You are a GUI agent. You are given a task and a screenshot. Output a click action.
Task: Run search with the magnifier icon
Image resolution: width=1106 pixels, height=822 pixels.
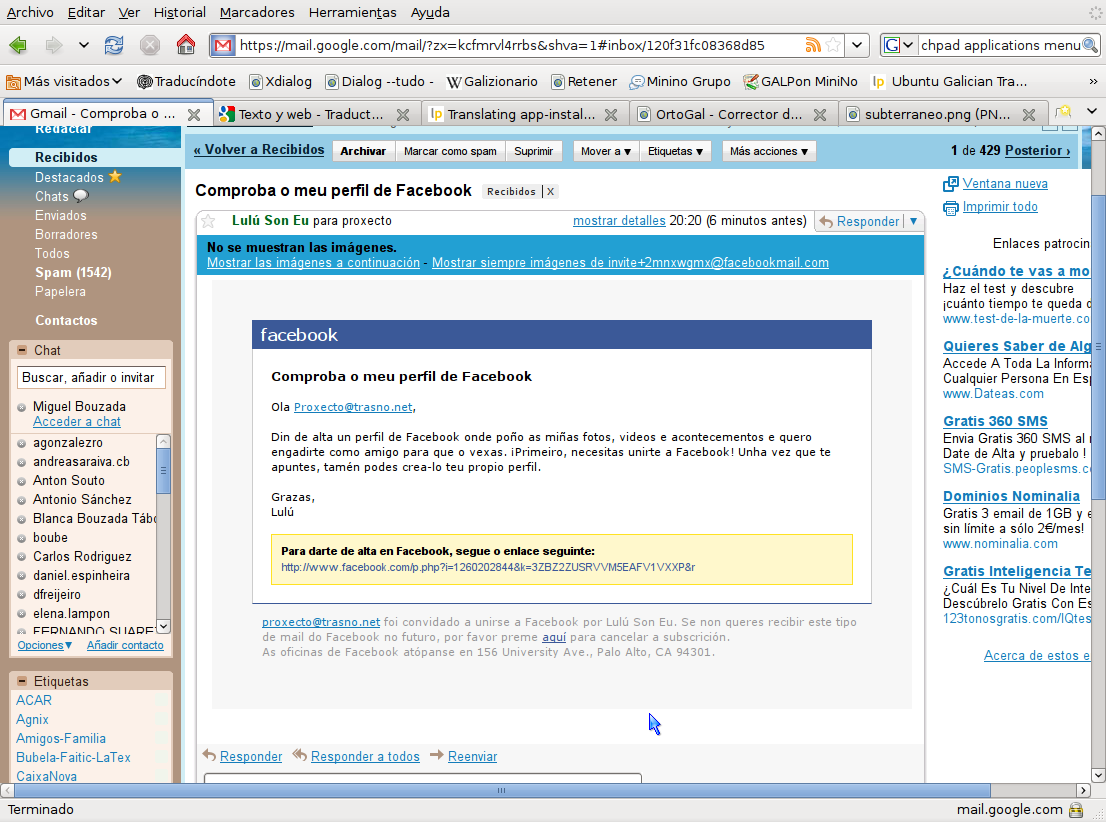[x=1090, y=45]
